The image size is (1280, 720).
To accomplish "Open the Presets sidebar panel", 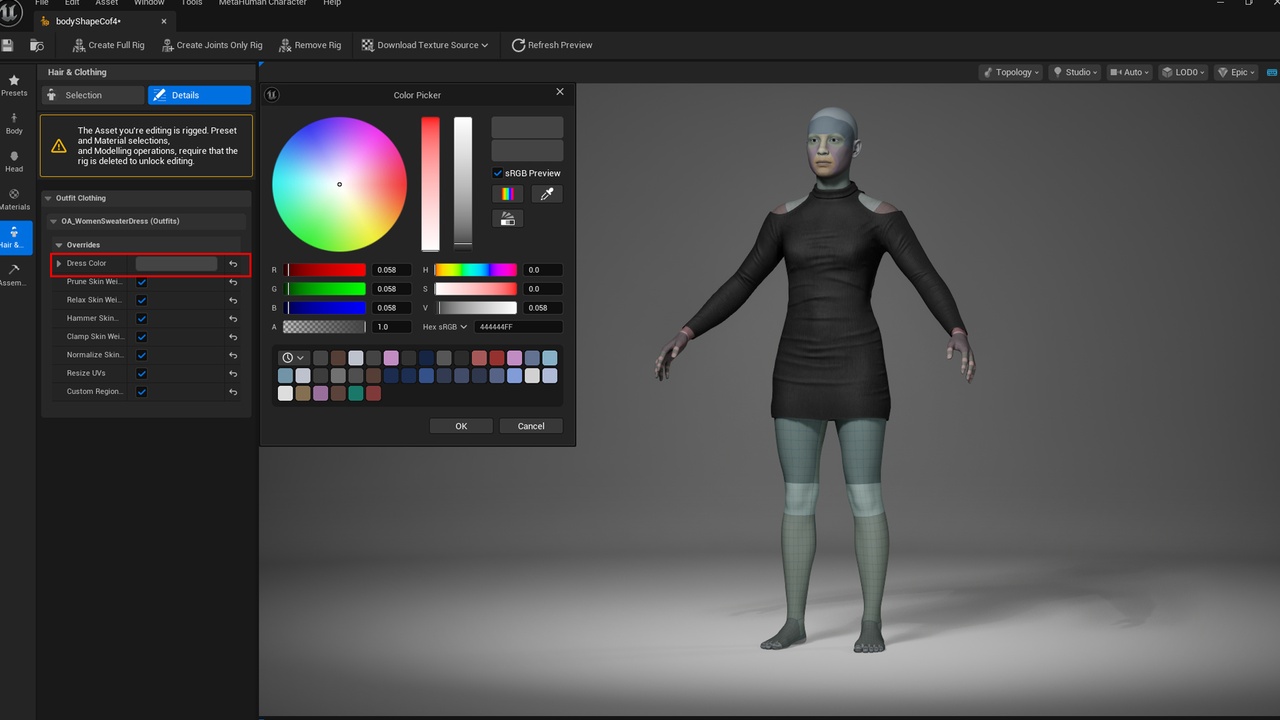I will click(14, 85).
